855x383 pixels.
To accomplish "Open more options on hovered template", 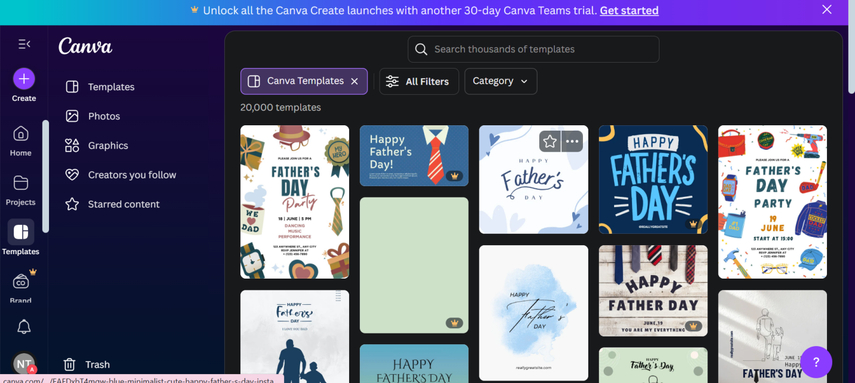I will pyautogui.click(x=572, y=141).
